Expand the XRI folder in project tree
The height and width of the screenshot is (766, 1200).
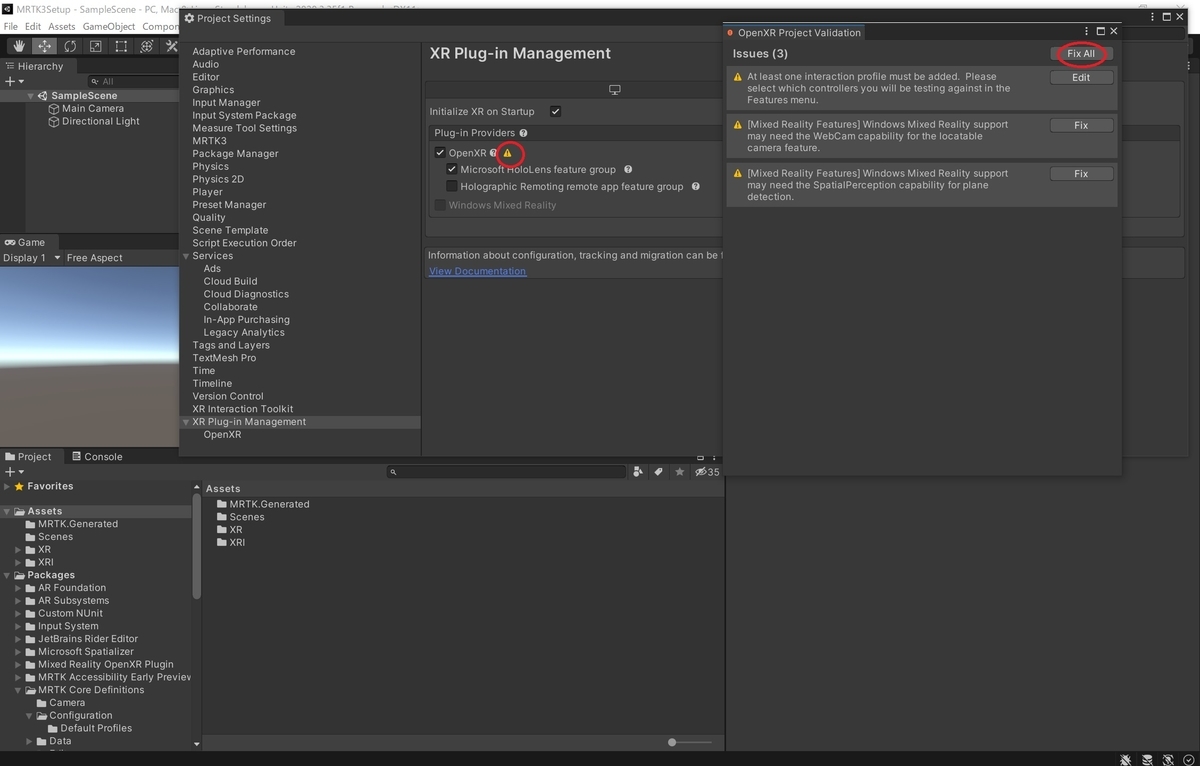(x=18, y=563)
